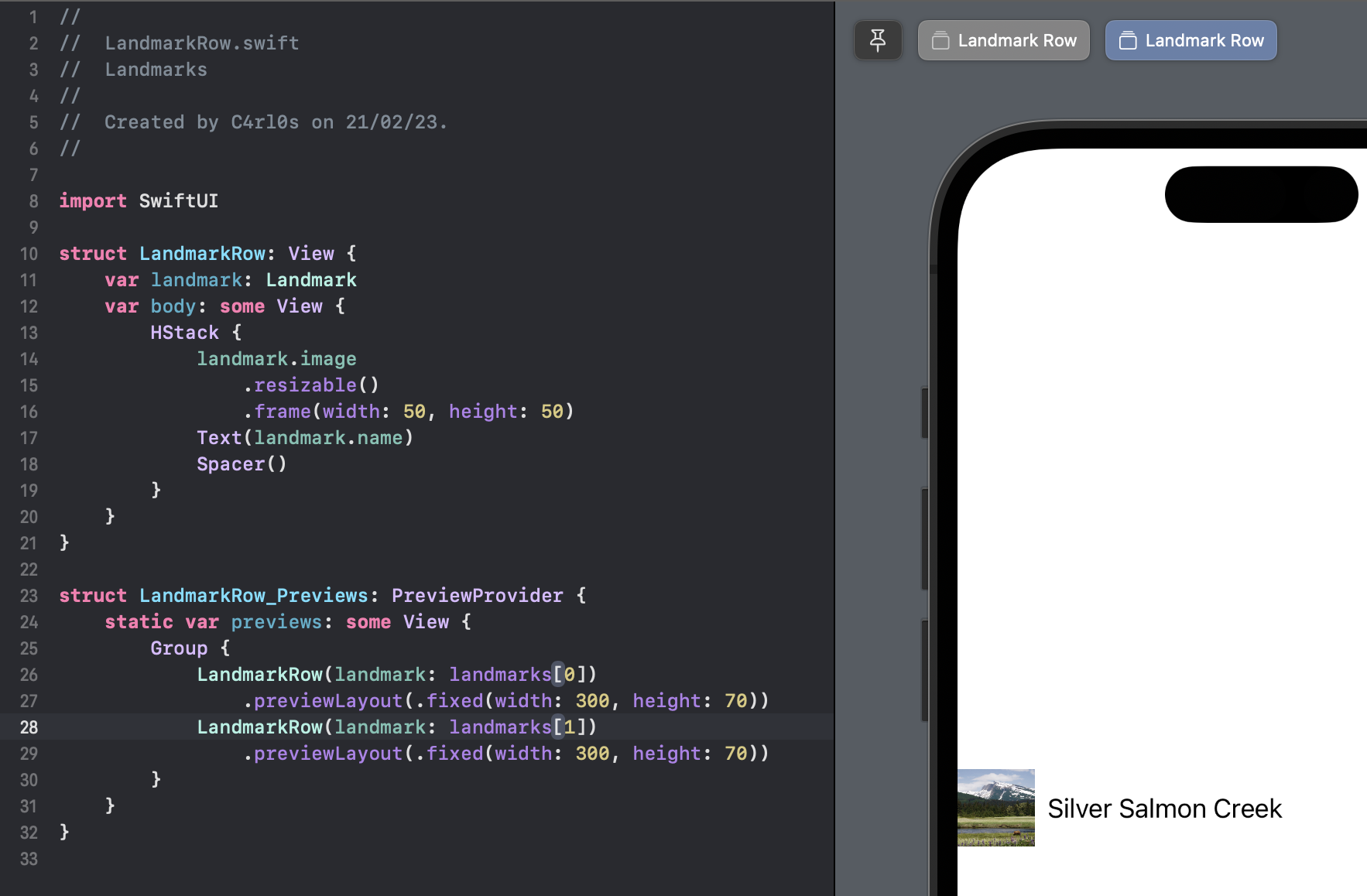
Task: Click 'HStack' on line 13
Action: click(x=185, y=333)
